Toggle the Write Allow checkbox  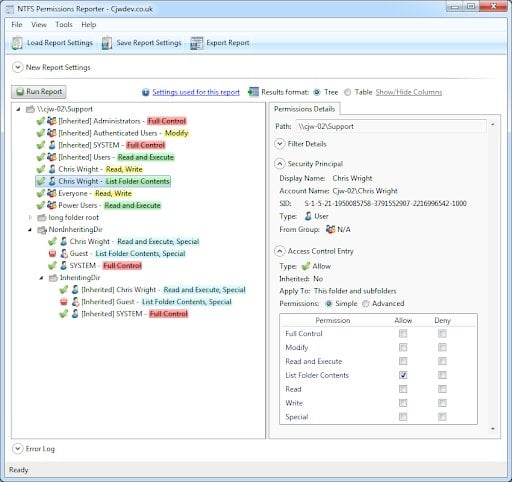click(x=403, y=403)
